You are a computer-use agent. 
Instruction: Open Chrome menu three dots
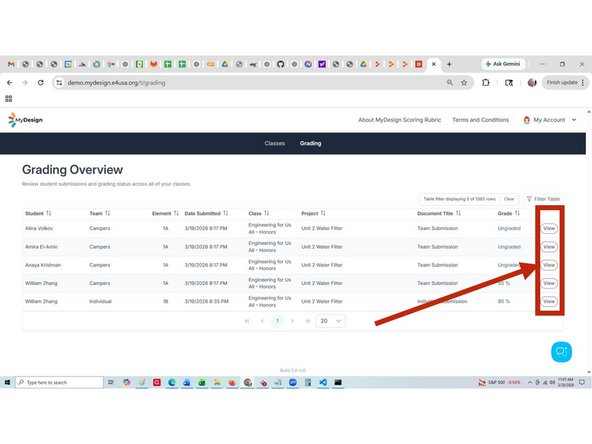583,83
